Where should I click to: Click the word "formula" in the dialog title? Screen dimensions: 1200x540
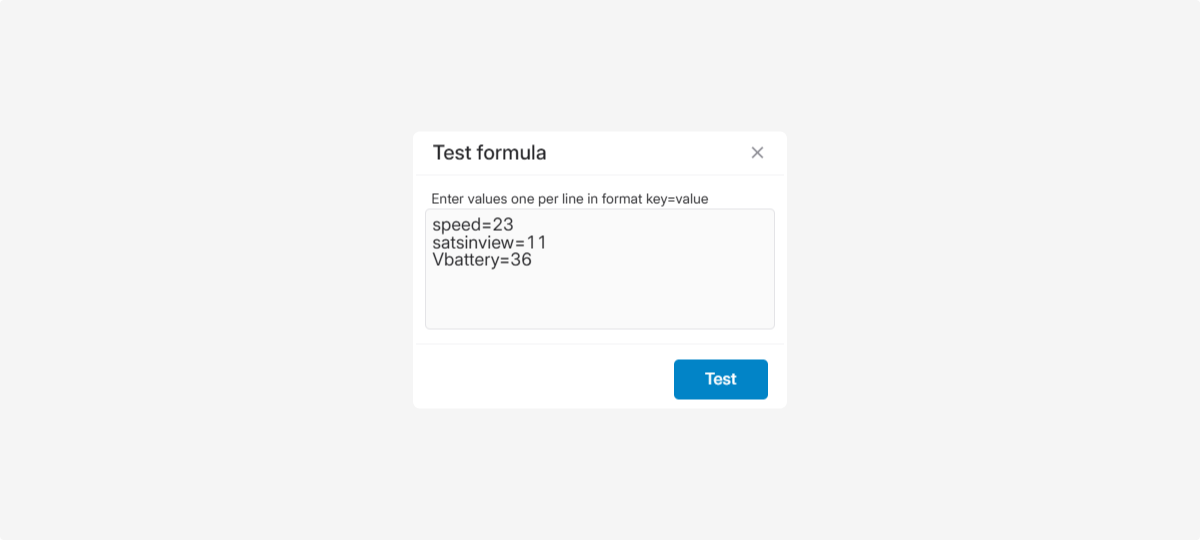click(x=511, y=153)
